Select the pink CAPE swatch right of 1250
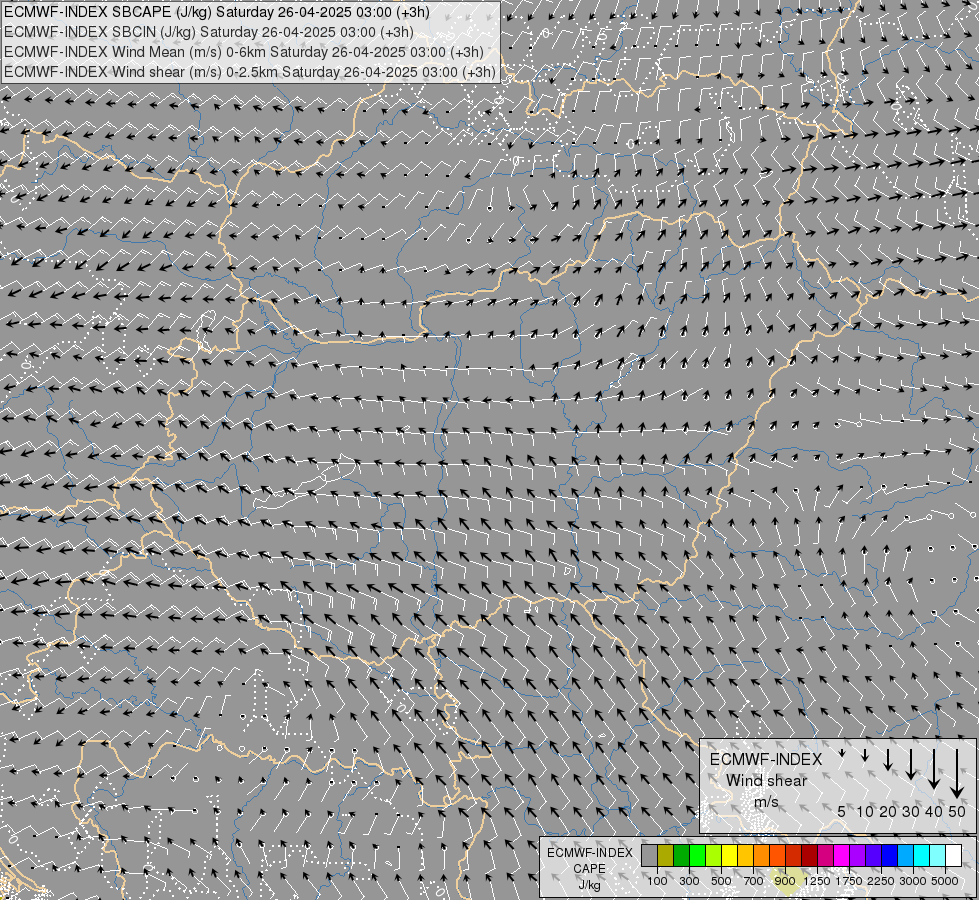979x900 pixels. tap(825, 855)
